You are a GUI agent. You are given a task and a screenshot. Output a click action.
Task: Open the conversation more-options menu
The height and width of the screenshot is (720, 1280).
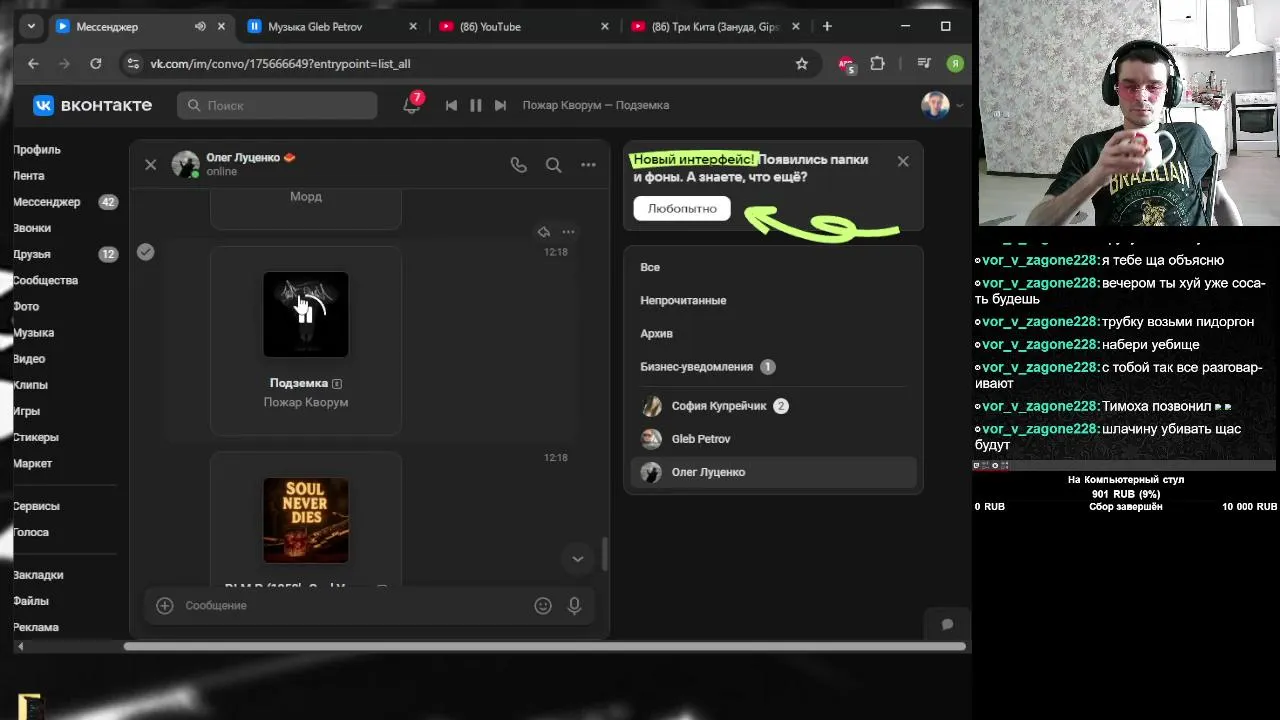coord(588,165)
